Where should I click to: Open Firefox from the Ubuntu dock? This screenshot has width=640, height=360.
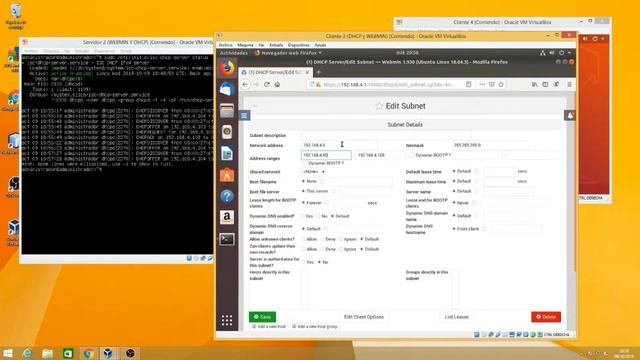(x=227, y=68)
